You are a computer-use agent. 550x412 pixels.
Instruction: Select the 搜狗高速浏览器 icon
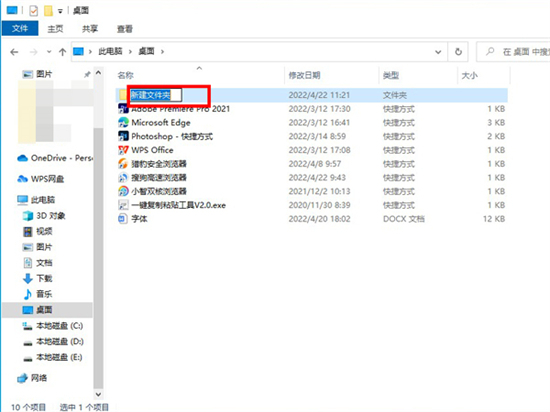click(123, 177)
